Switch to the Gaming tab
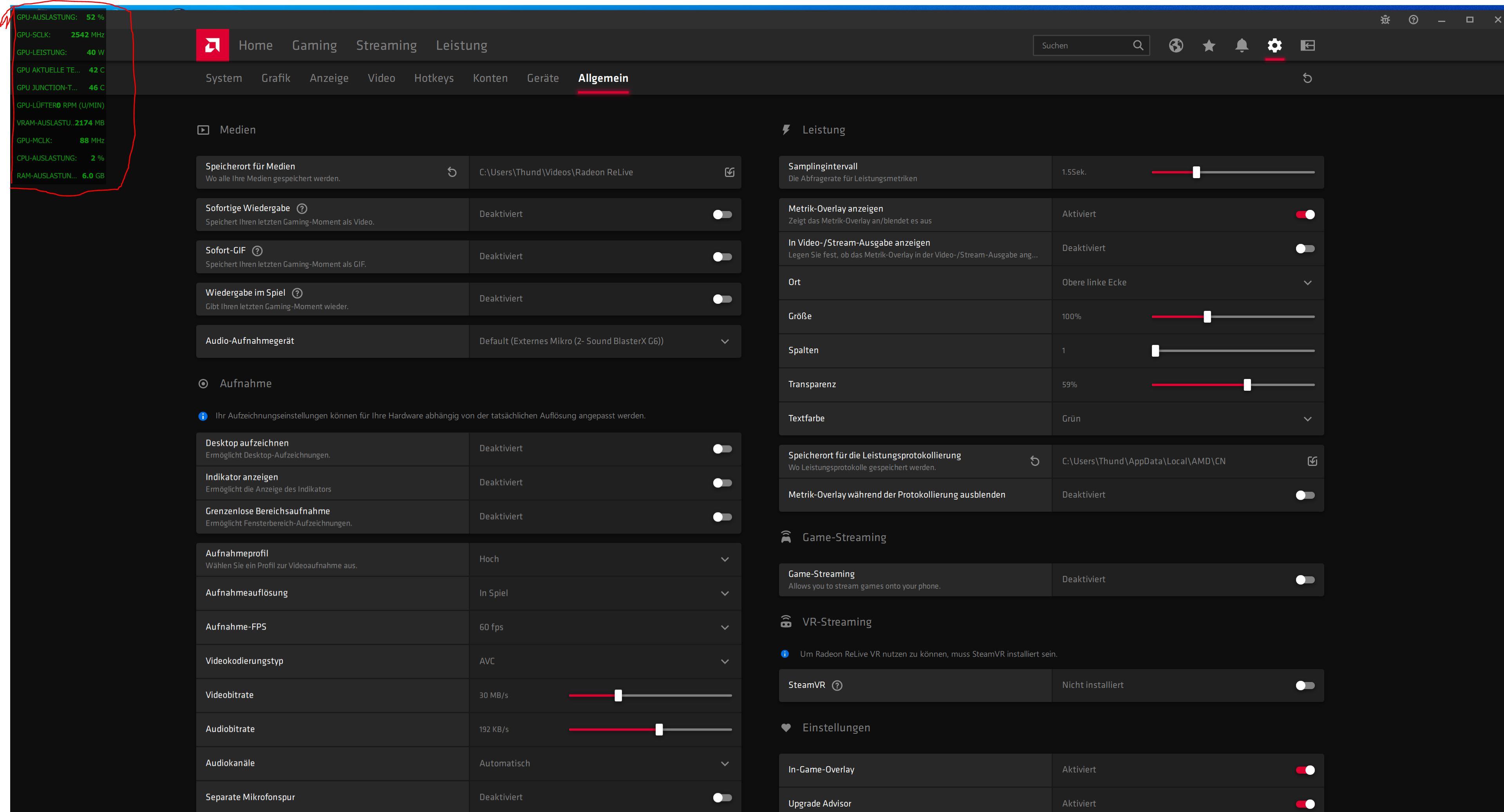Screen dimensions: 1504x812 314,45
